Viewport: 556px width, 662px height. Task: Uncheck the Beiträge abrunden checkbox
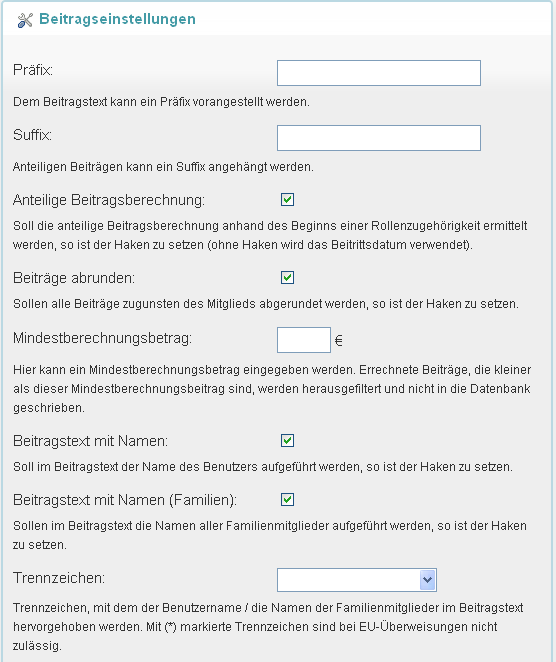click(x=287, y=277)
